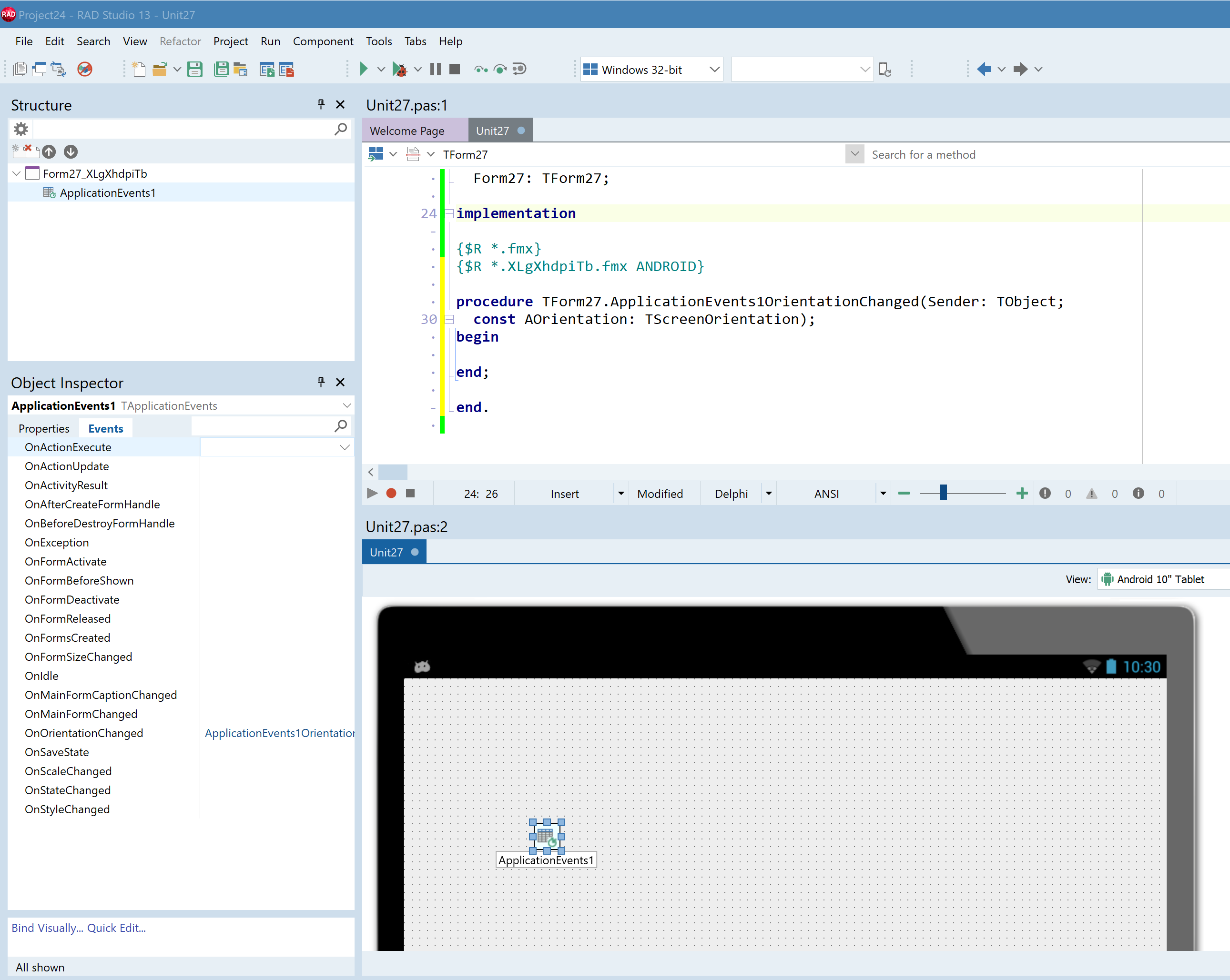Open the Windows 32-bit platform dropdown
The image size is (1230, 980).
(x=714, y=70)
